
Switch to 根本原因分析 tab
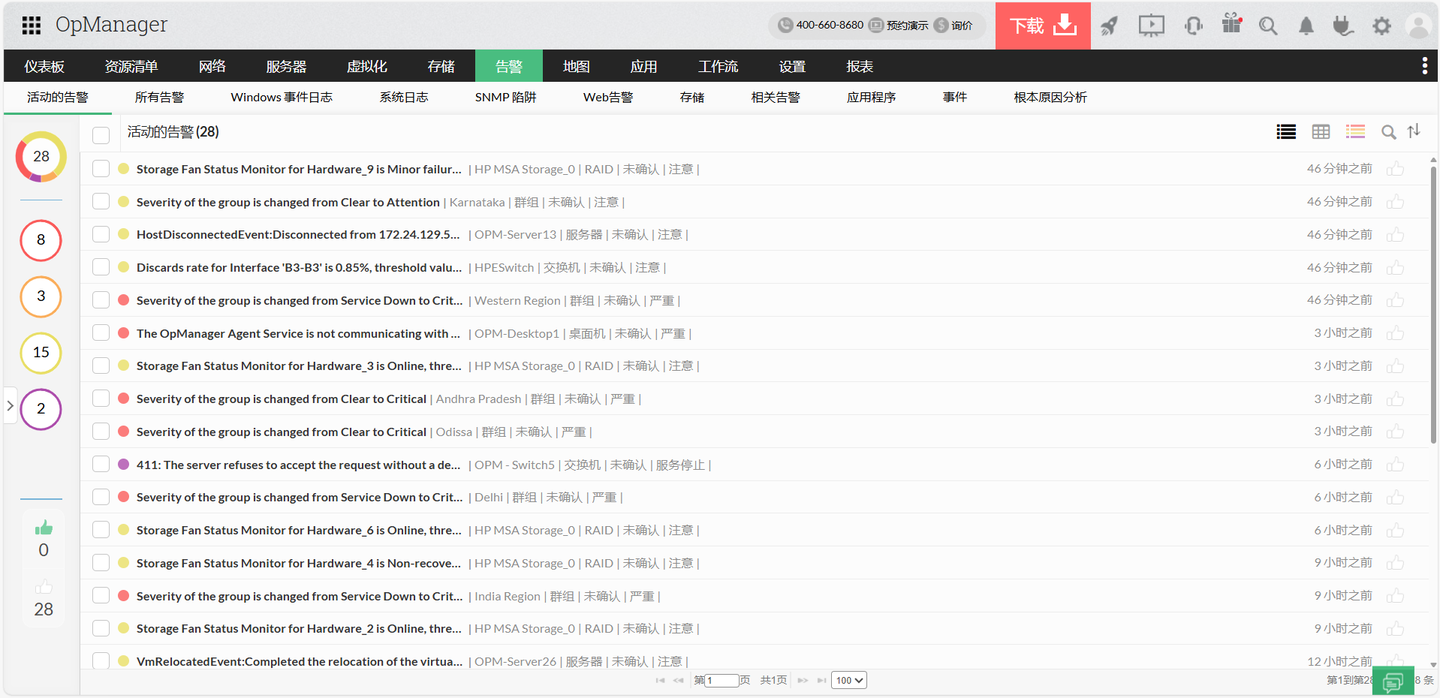pos(1050,97)
